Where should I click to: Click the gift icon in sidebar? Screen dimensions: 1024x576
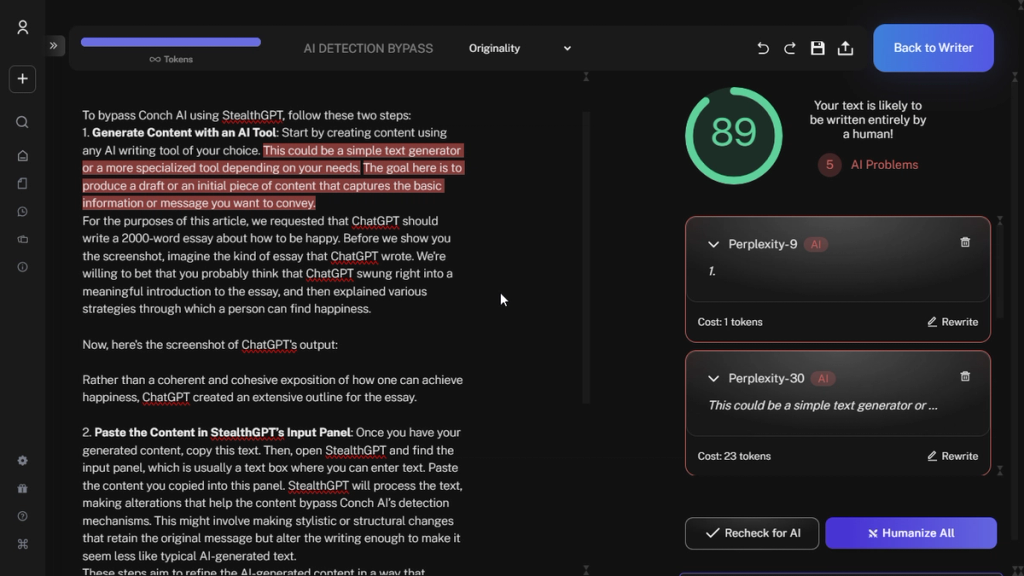click(22, 488)
